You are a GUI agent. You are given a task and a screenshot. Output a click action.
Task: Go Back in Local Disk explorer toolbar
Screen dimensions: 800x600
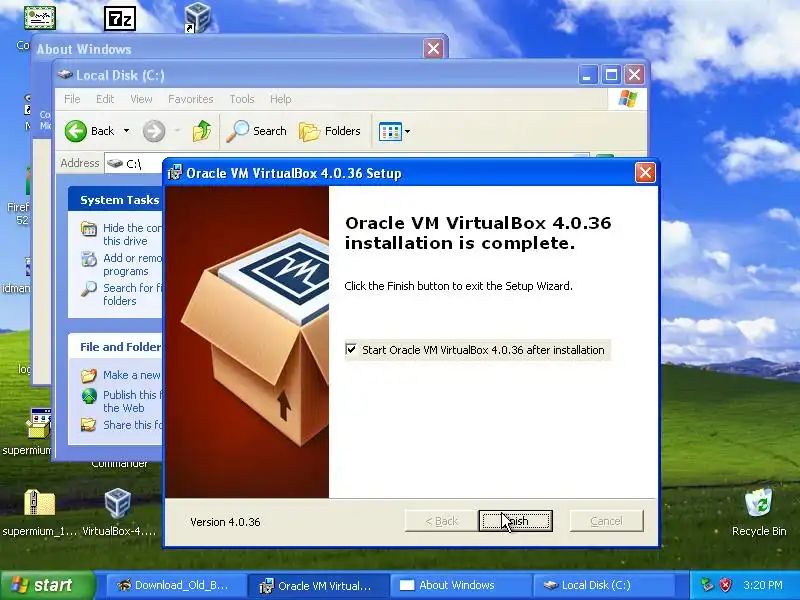(89, 131)
